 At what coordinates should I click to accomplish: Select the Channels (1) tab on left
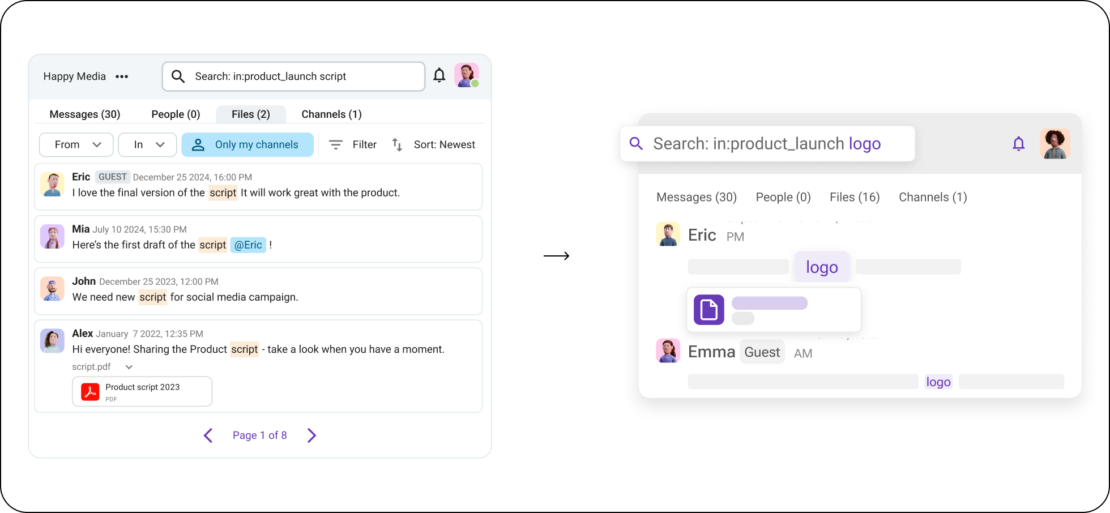click(331, 115)
